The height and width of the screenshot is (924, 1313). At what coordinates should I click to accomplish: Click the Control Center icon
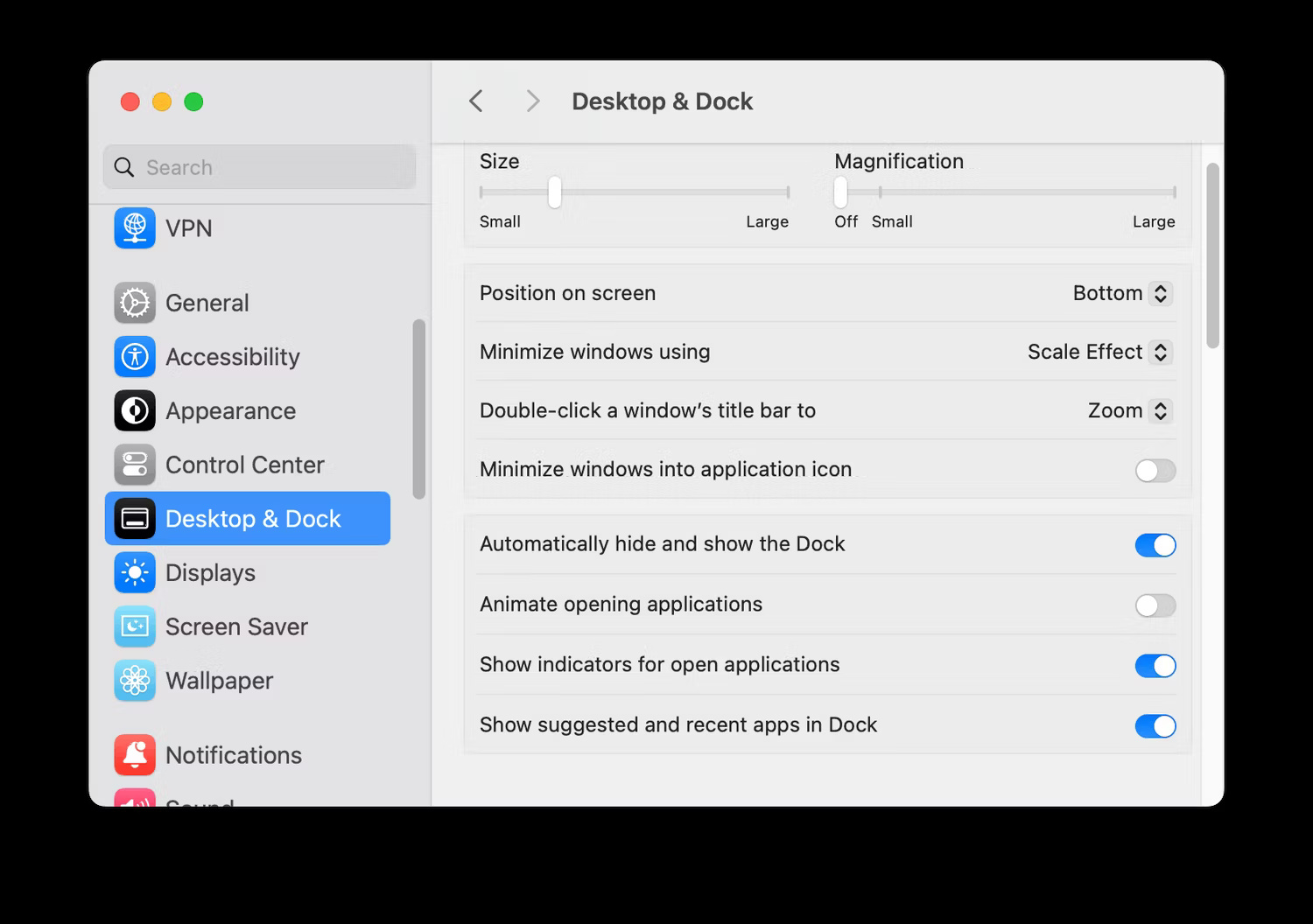(x=135, y=465)
